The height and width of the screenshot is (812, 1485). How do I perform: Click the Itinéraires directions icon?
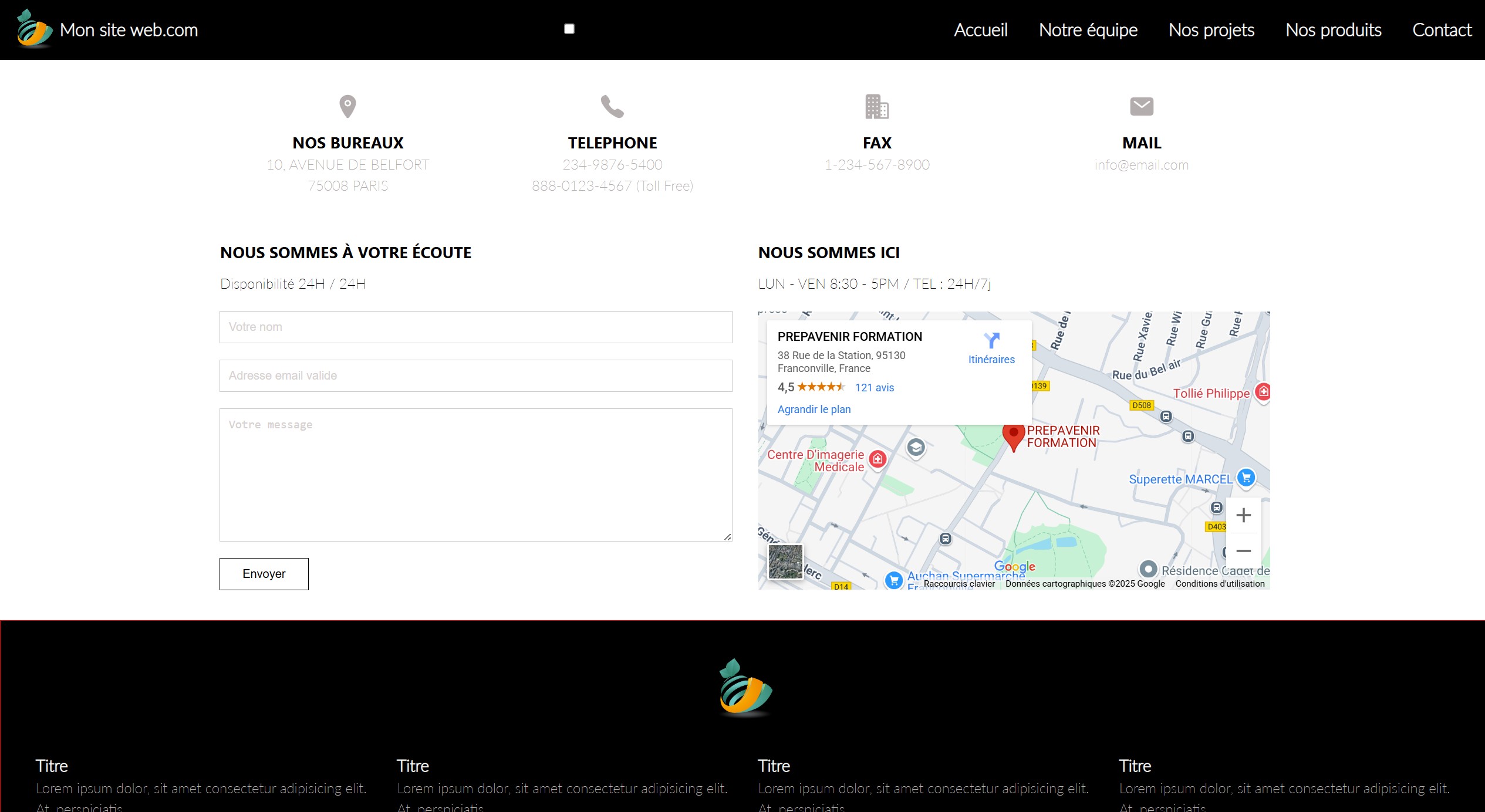[991, 341]
